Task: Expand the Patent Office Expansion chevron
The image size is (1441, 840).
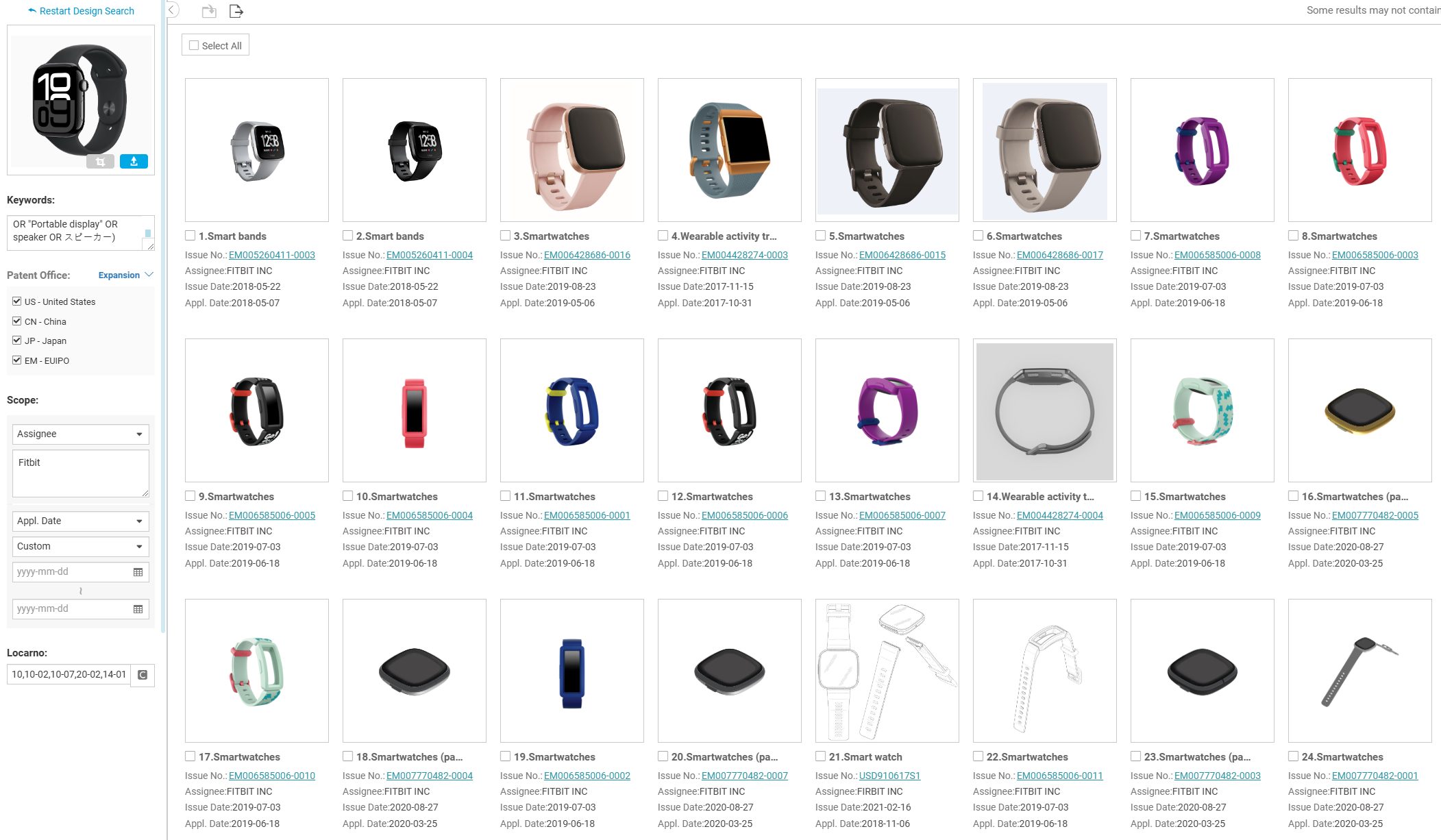Action: pyautogui.click(x=149, y=275)
